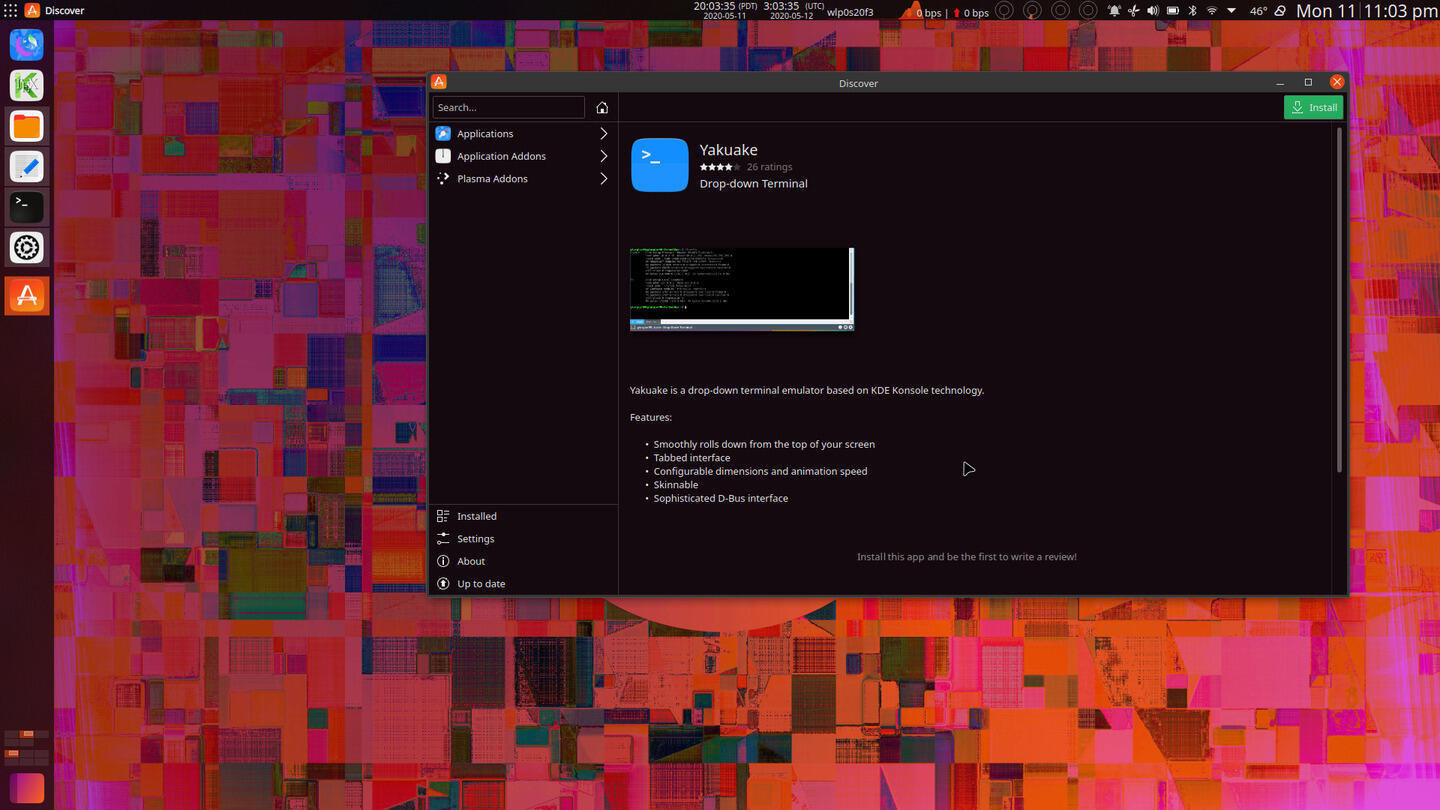Click the About info icon
The image size is (1440, 810).
pos(443,561)
